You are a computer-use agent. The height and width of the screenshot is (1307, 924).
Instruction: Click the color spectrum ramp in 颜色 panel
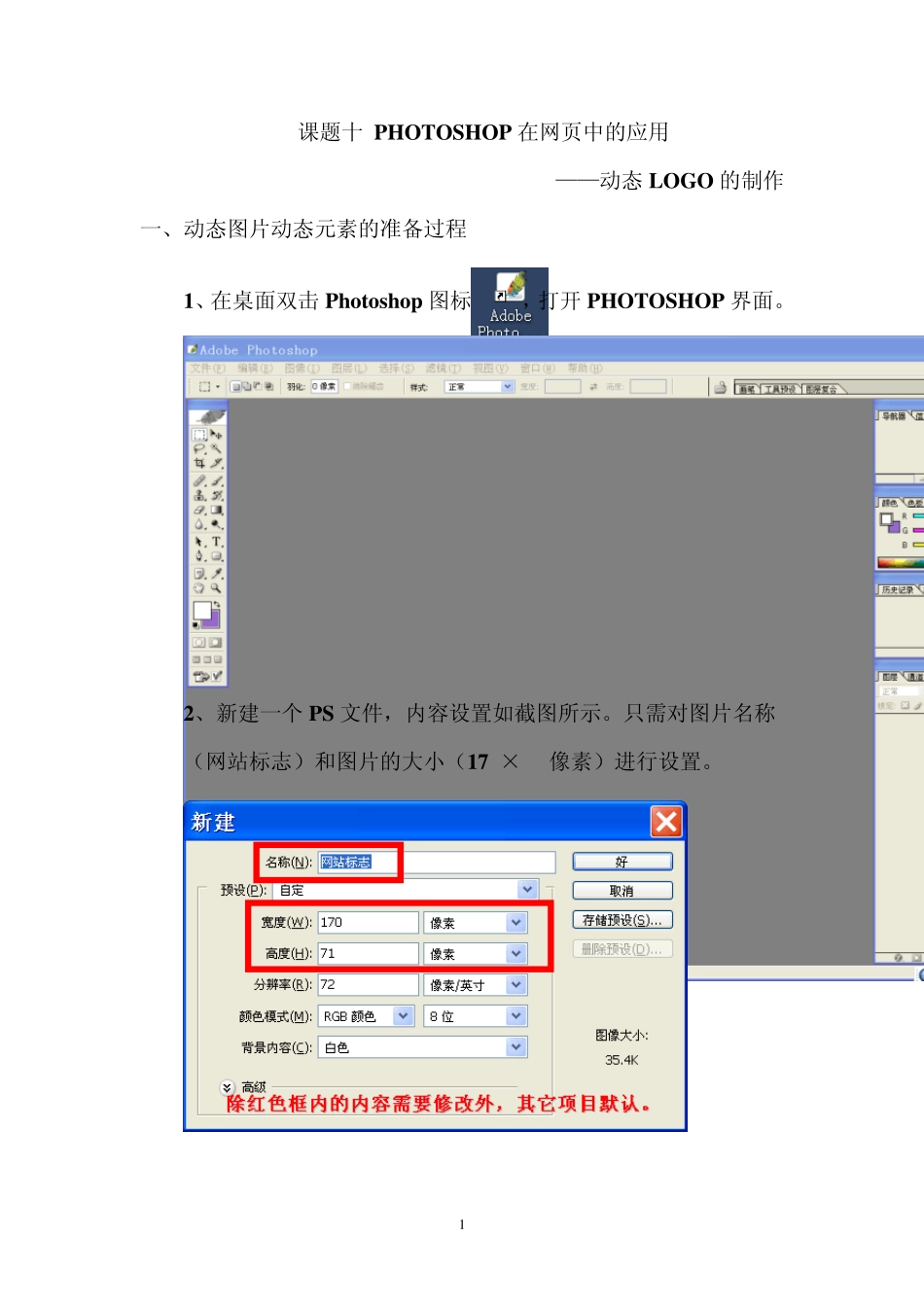click(901, 563)
